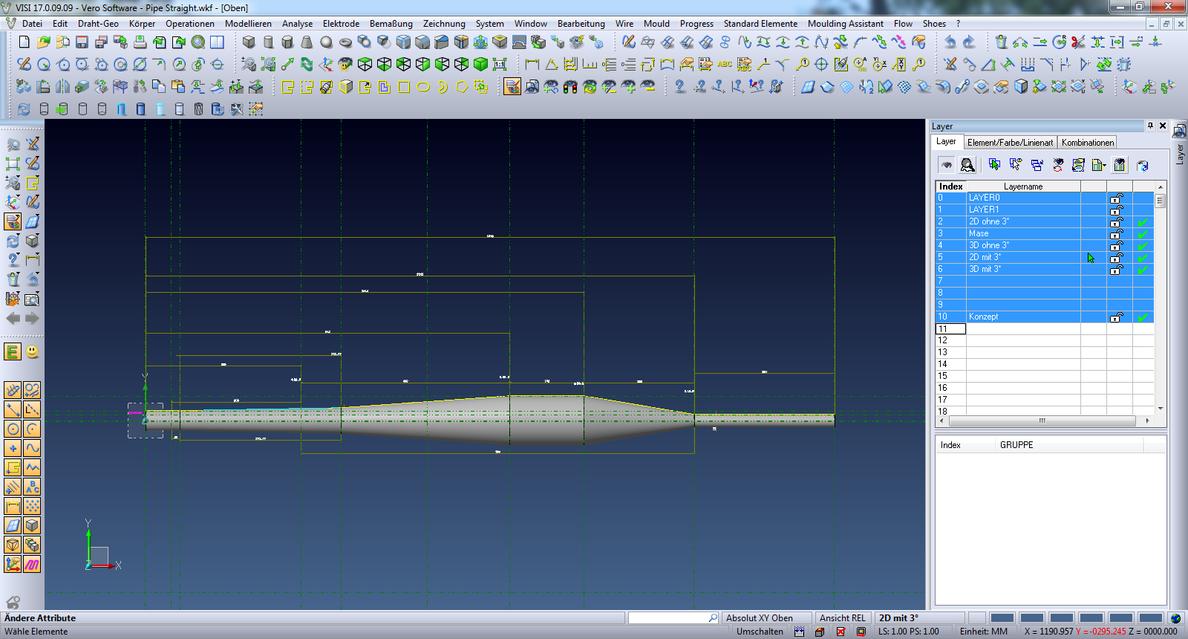This screenshot has width=1188, height=639.
Task: Pin the Layer panel with pushpin
Action: tap(1150, 126)
